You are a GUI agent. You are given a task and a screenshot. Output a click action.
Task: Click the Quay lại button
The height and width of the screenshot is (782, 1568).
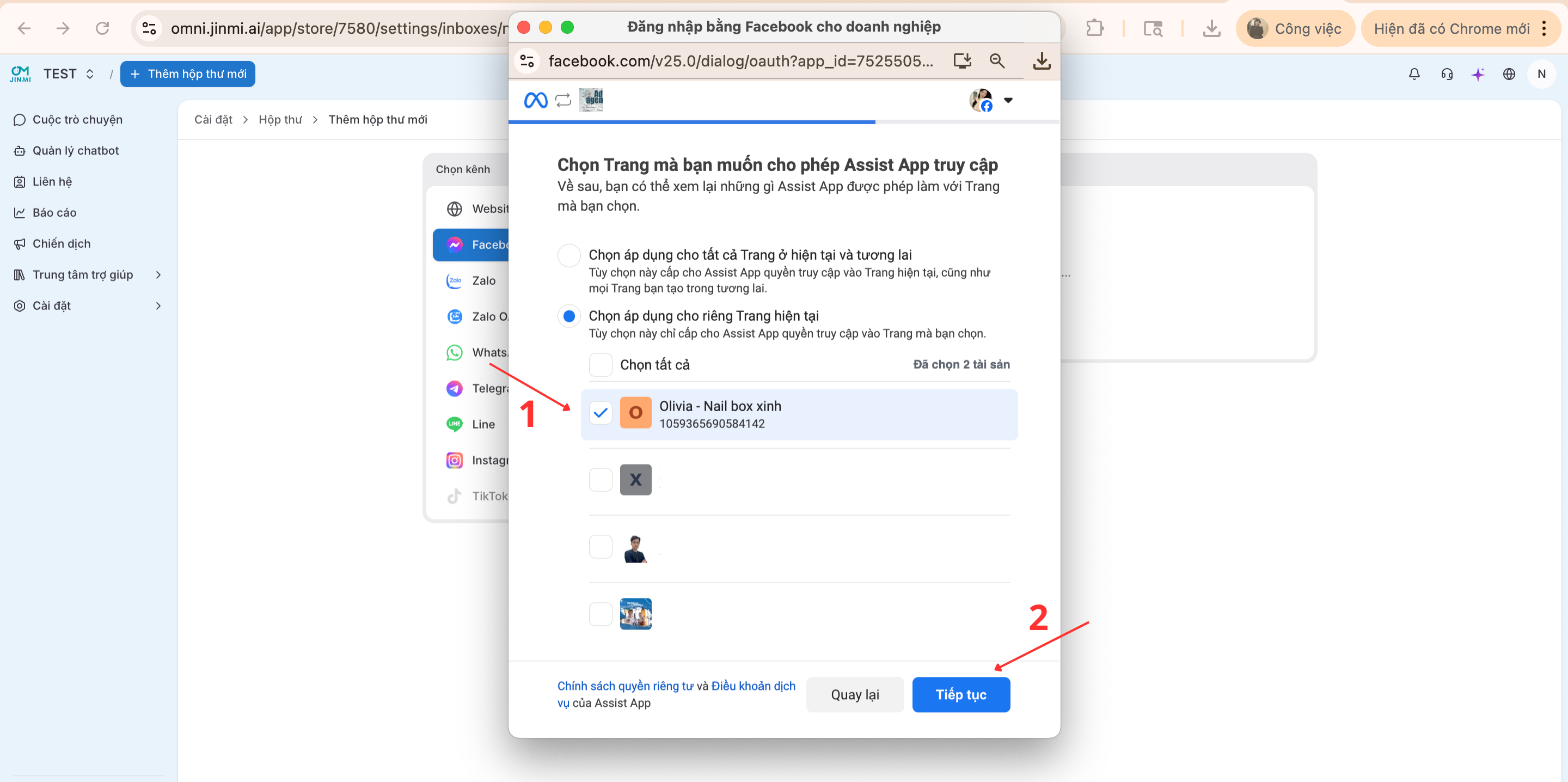tap(855, 694)
